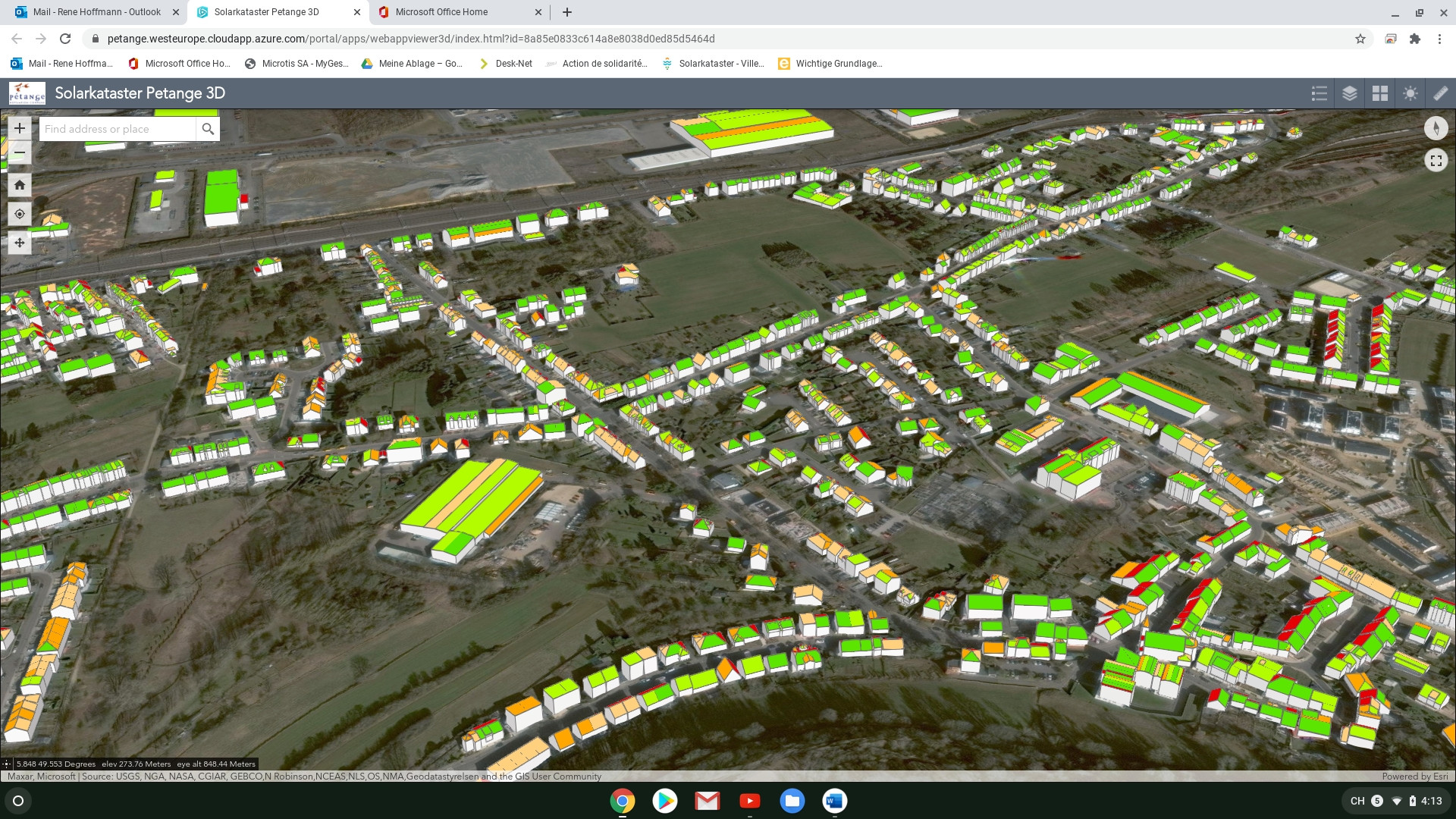Toggle full screen map view
Image resolution: width=1456 pixels, height=819 pixels.
click(x=1436, y=160)
